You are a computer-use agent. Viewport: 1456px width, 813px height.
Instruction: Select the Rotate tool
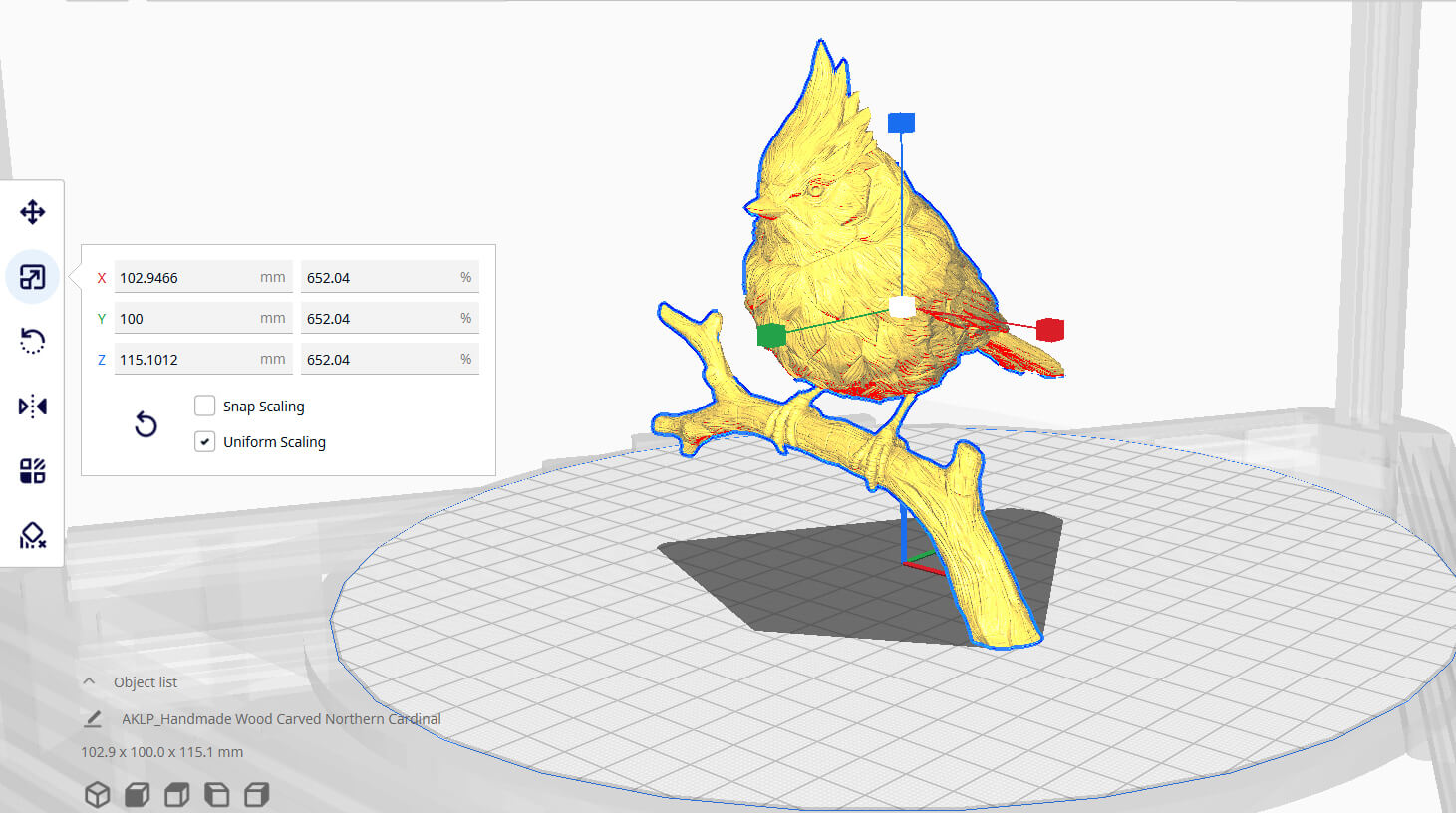click(x=32, y=342)
